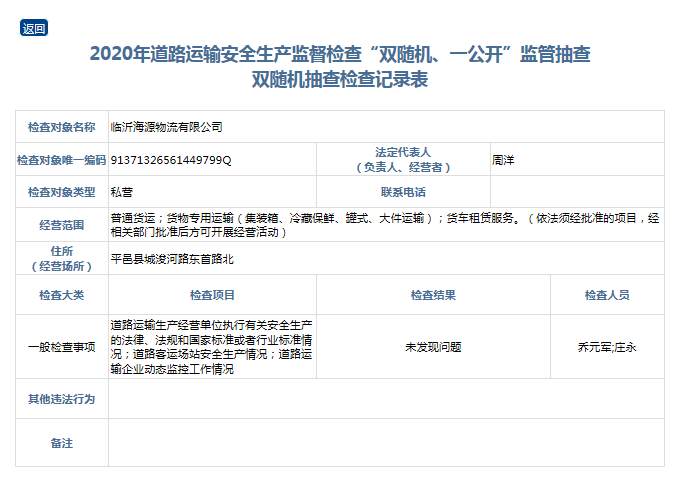
Task: Click the 检查对象唯一编码 label
Action: [61, 160]
